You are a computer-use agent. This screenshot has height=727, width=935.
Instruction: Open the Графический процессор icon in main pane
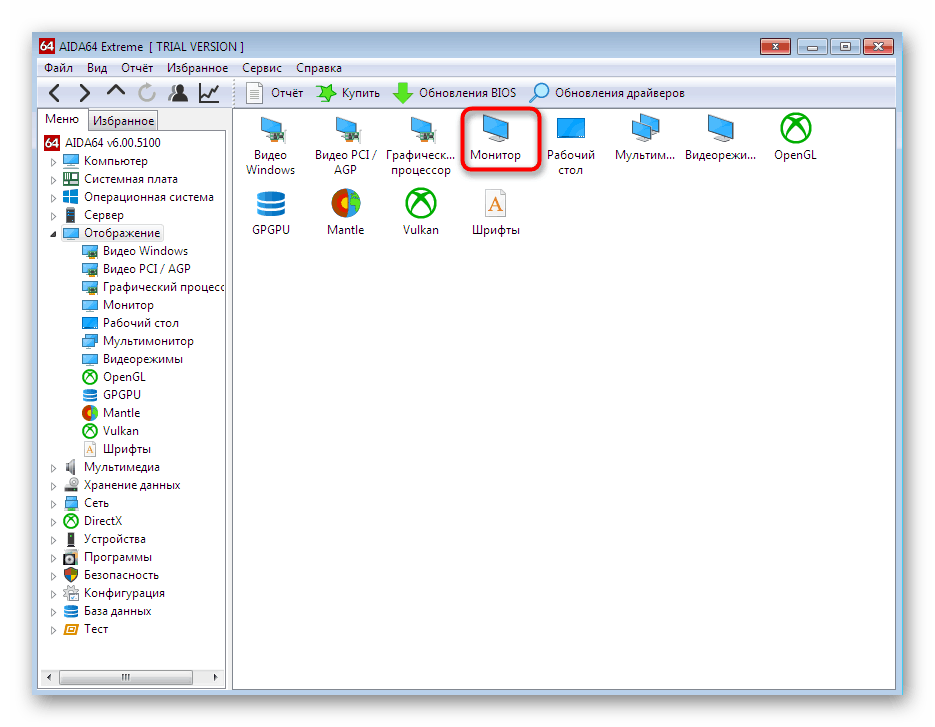420,146
